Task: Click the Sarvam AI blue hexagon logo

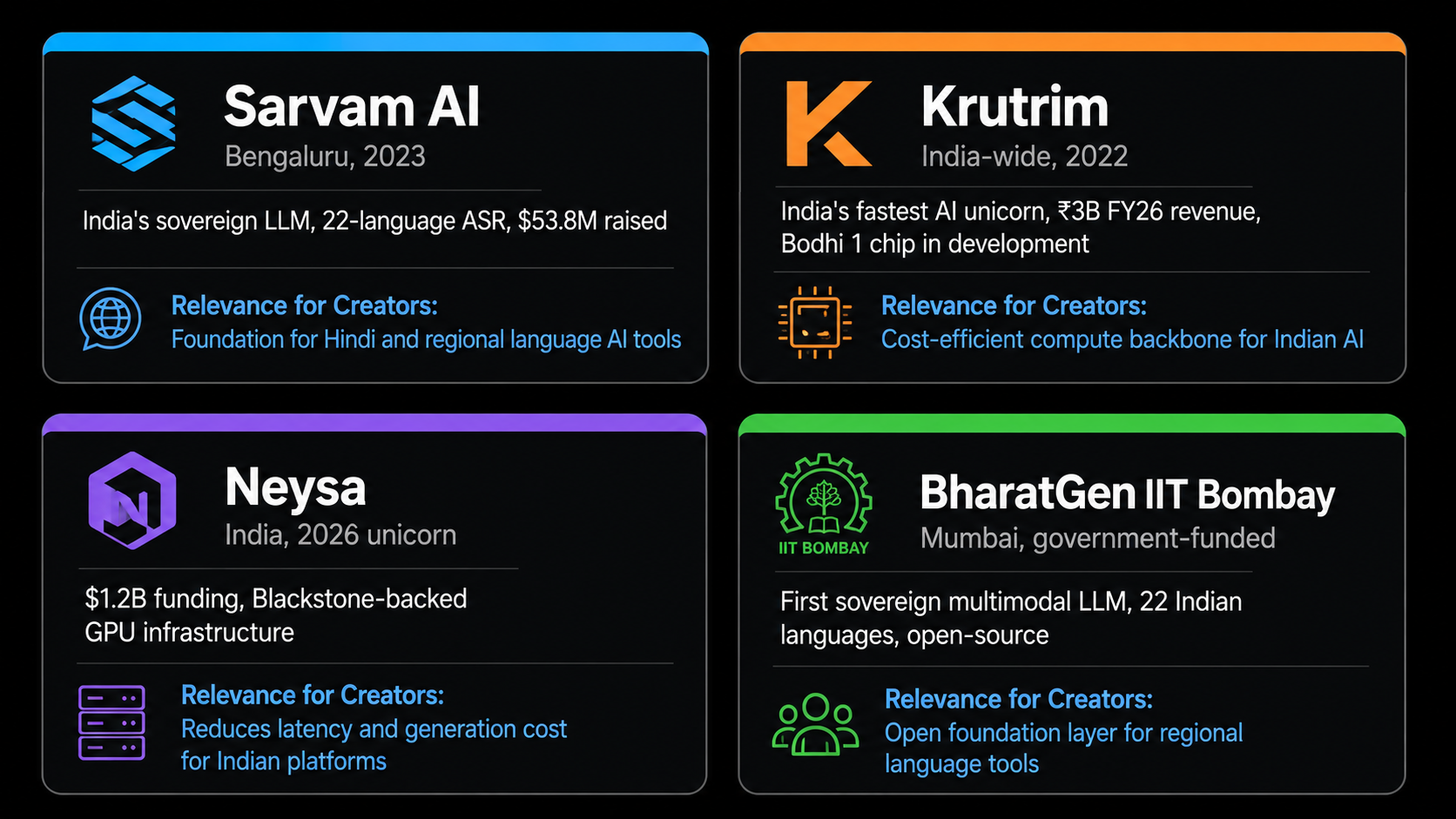Action: click(133, 123)
